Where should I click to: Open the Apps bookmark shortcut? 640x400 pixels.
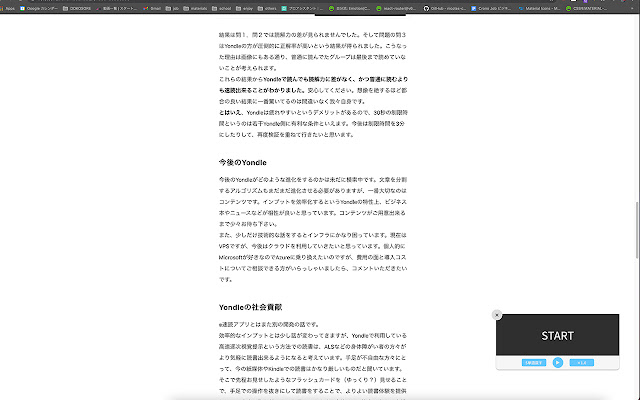(x=10, y=7)
